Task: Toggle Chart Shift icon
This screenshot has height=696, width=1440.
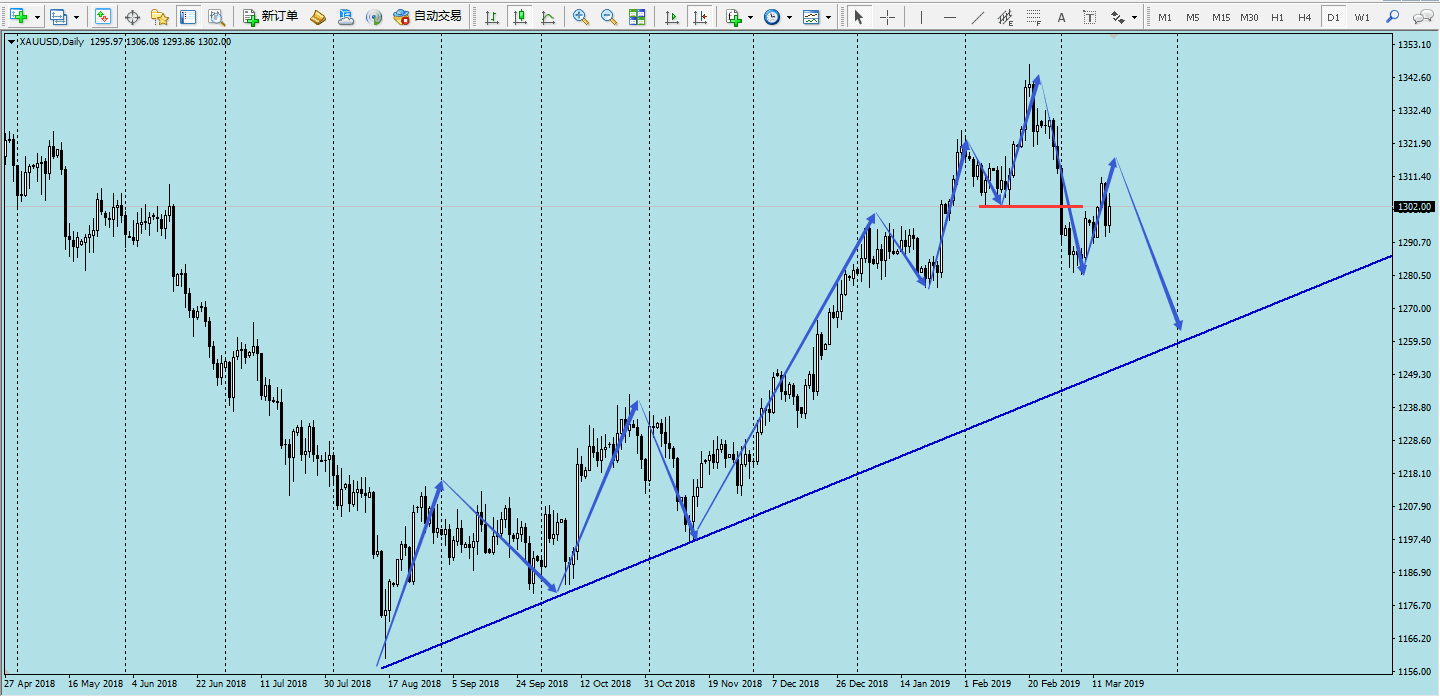Action: [x=700, y=17]
